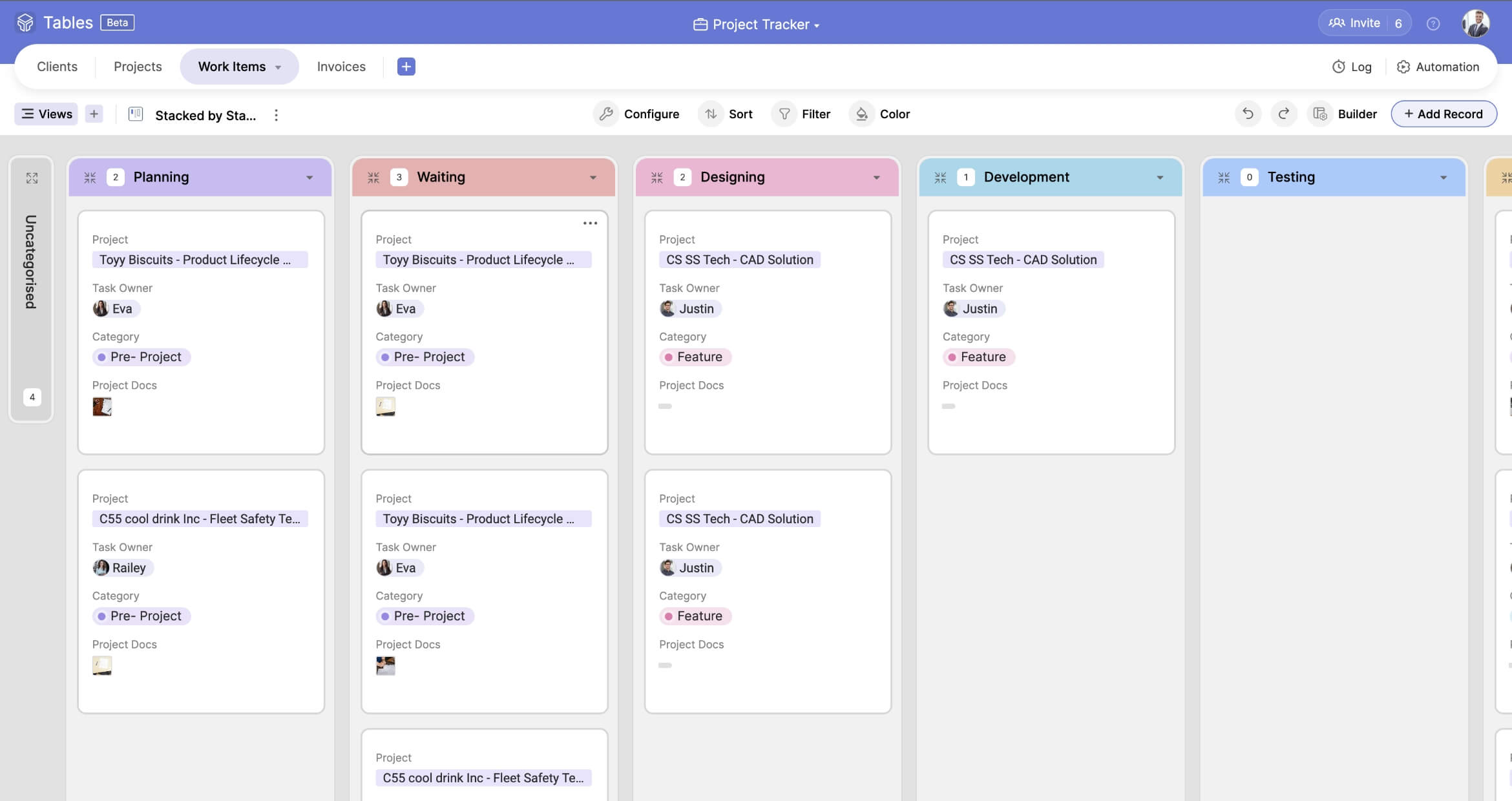Open the Project Docs thumbnail on the Planning card
Screen dimensions: 1512x801
(102, 406)
